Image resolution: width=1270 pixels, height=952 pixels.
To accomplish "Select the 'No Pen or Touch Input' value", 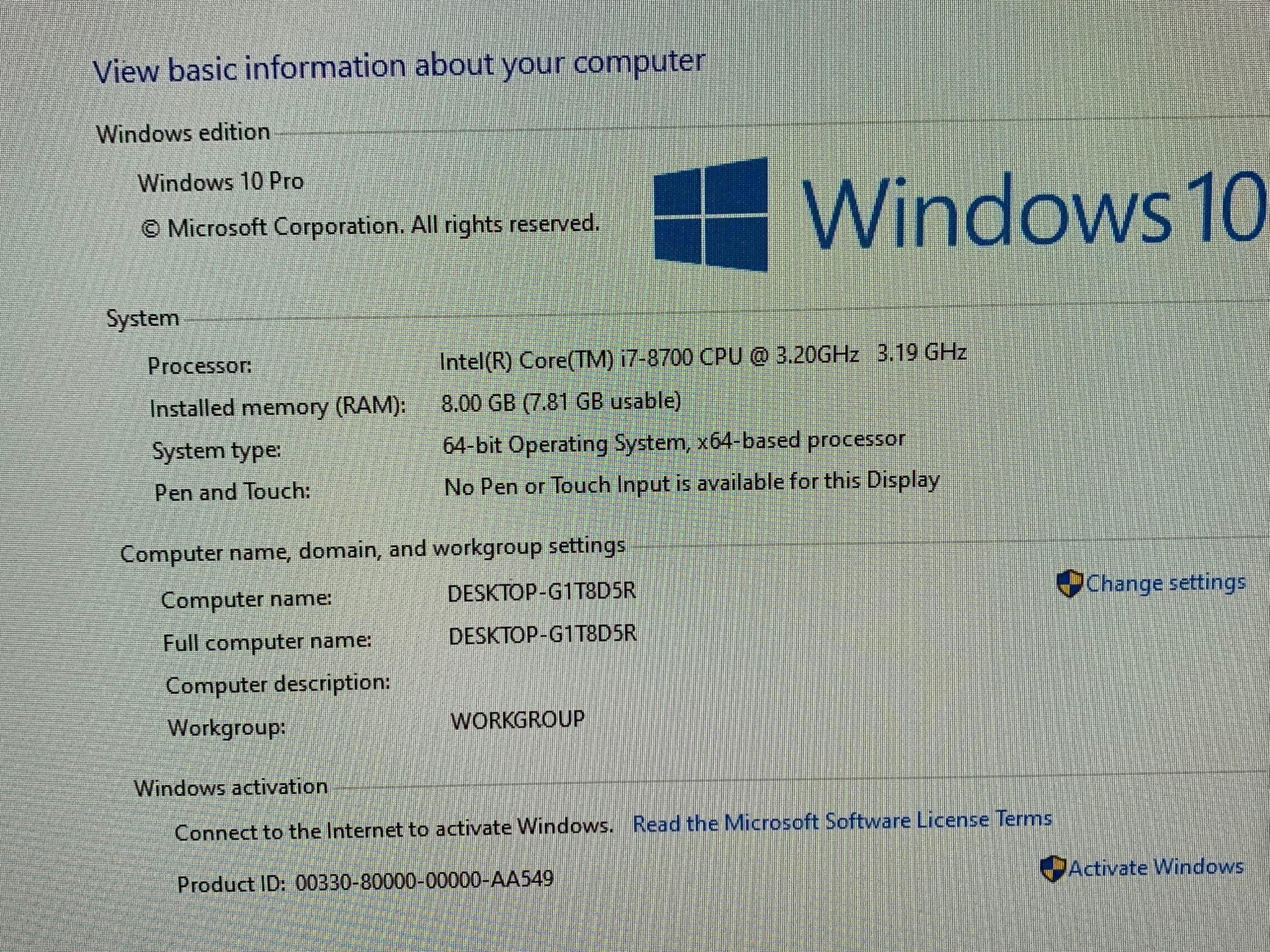I will (x=692, y=485).
